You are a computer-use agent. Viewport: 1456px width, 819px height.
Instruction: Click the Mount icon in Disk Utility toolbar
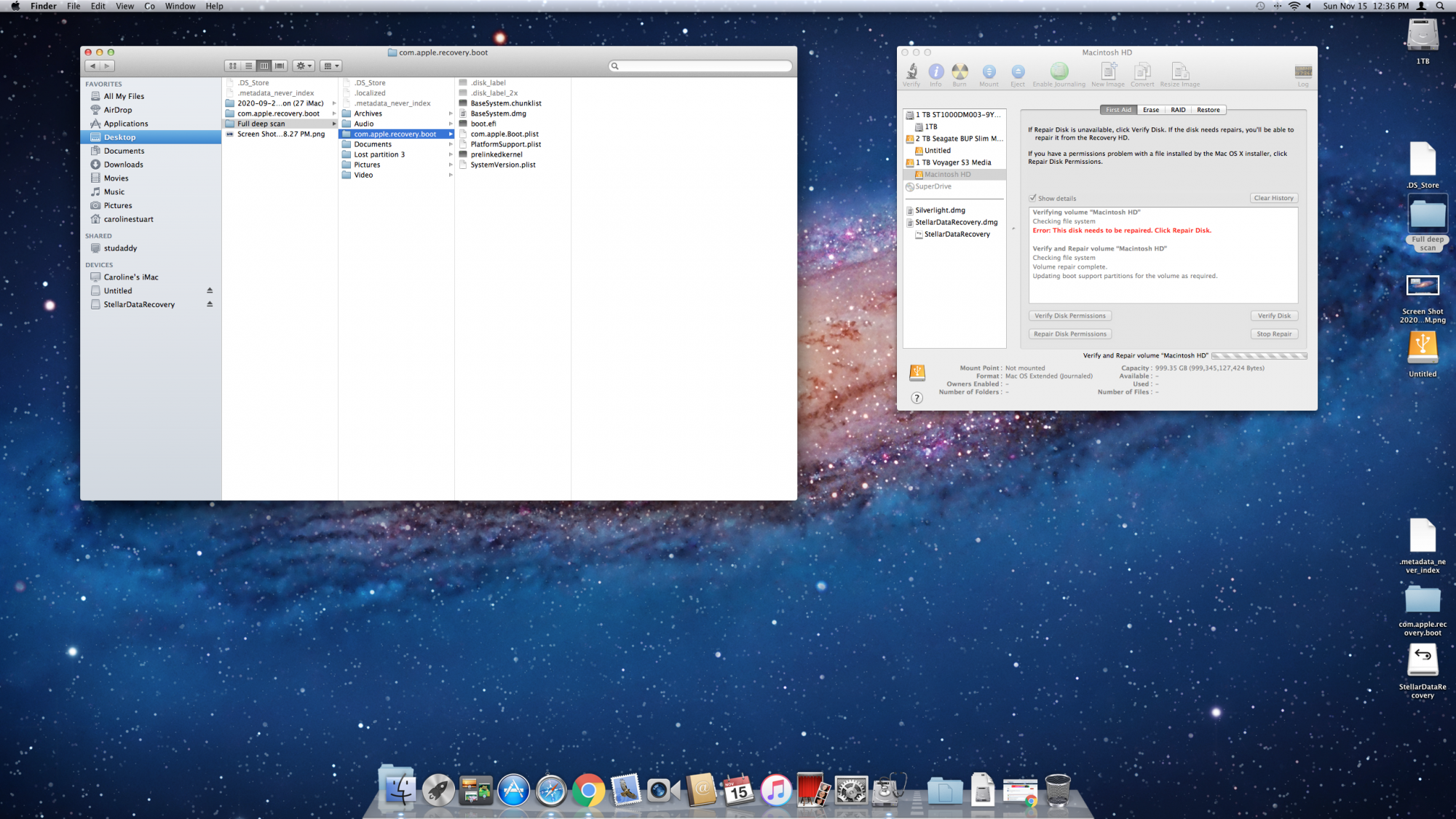pyautogui.click(x=989, y=74)
